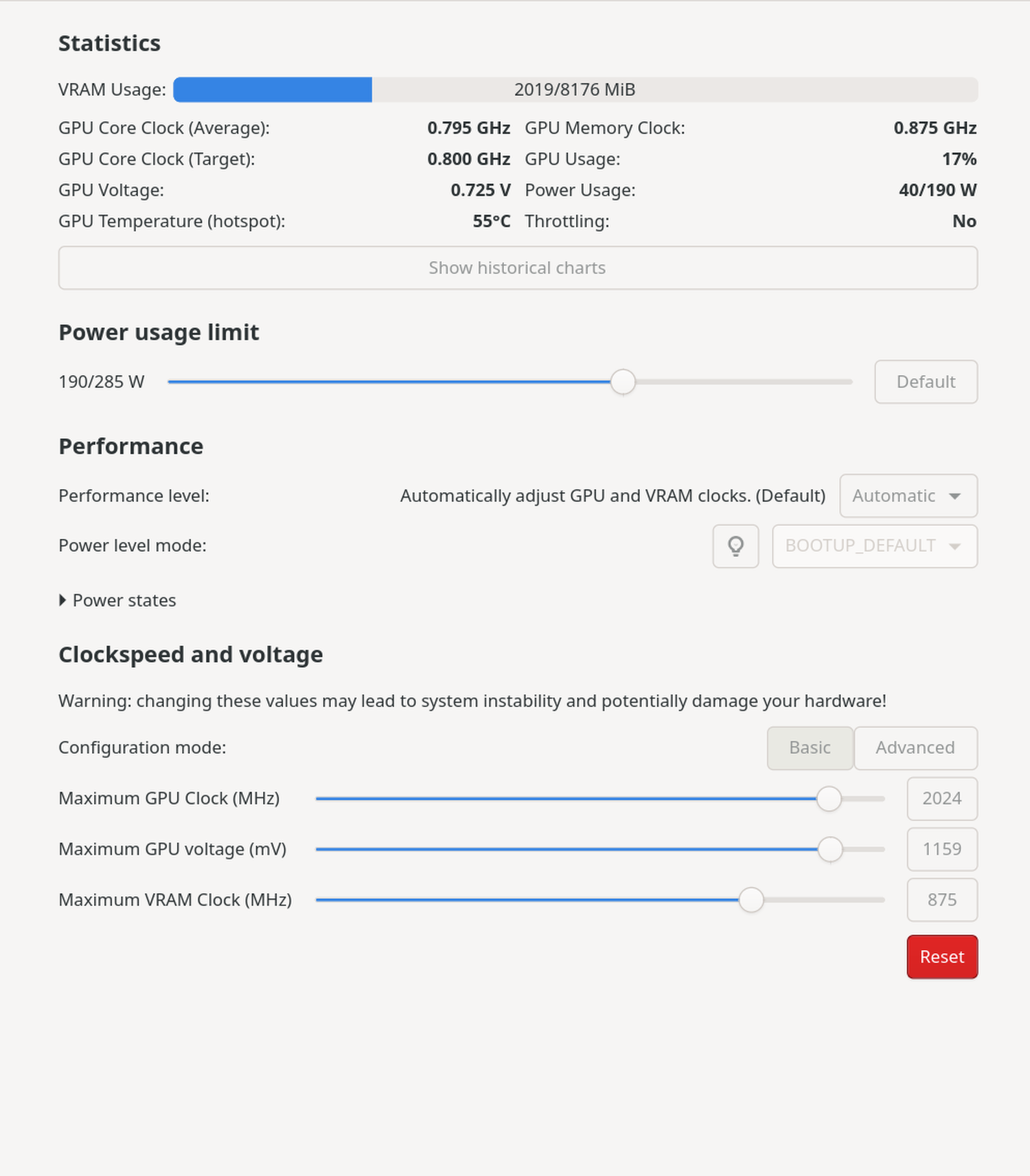This screenshot has height=1176, width=1030.
Task: Click the Power Usage value 40/190 W
Action: click(x=937, y=190)
